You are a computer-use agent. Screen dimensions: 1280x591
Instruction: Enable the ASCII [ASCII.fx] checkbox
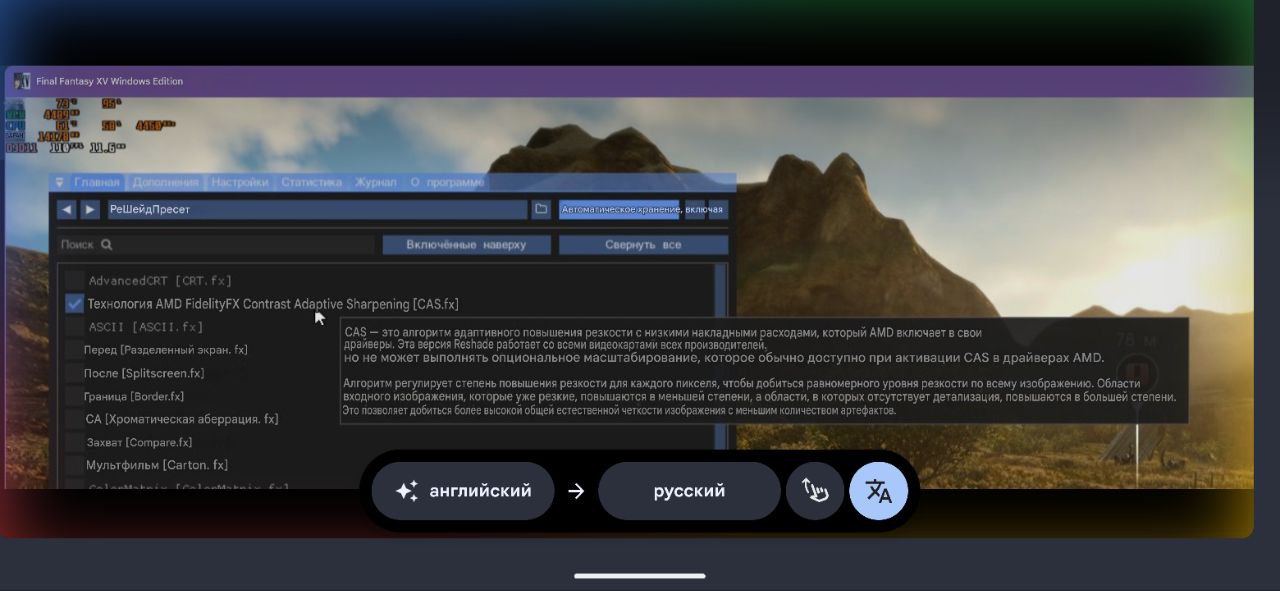(x=75, y=326)
